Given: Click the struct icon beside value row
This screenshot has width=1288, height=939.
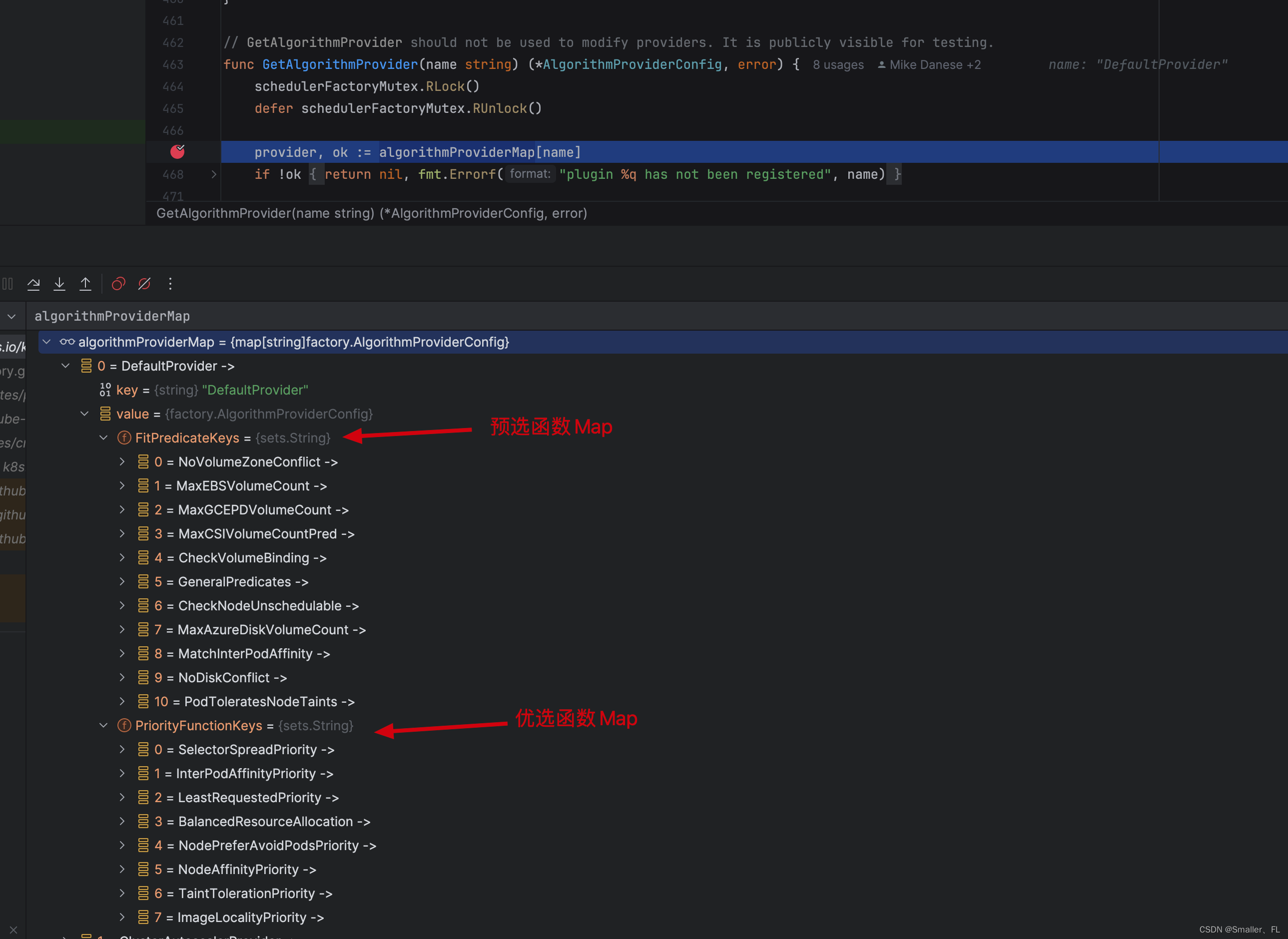Looking at the screenshot, I should (105, 414).
